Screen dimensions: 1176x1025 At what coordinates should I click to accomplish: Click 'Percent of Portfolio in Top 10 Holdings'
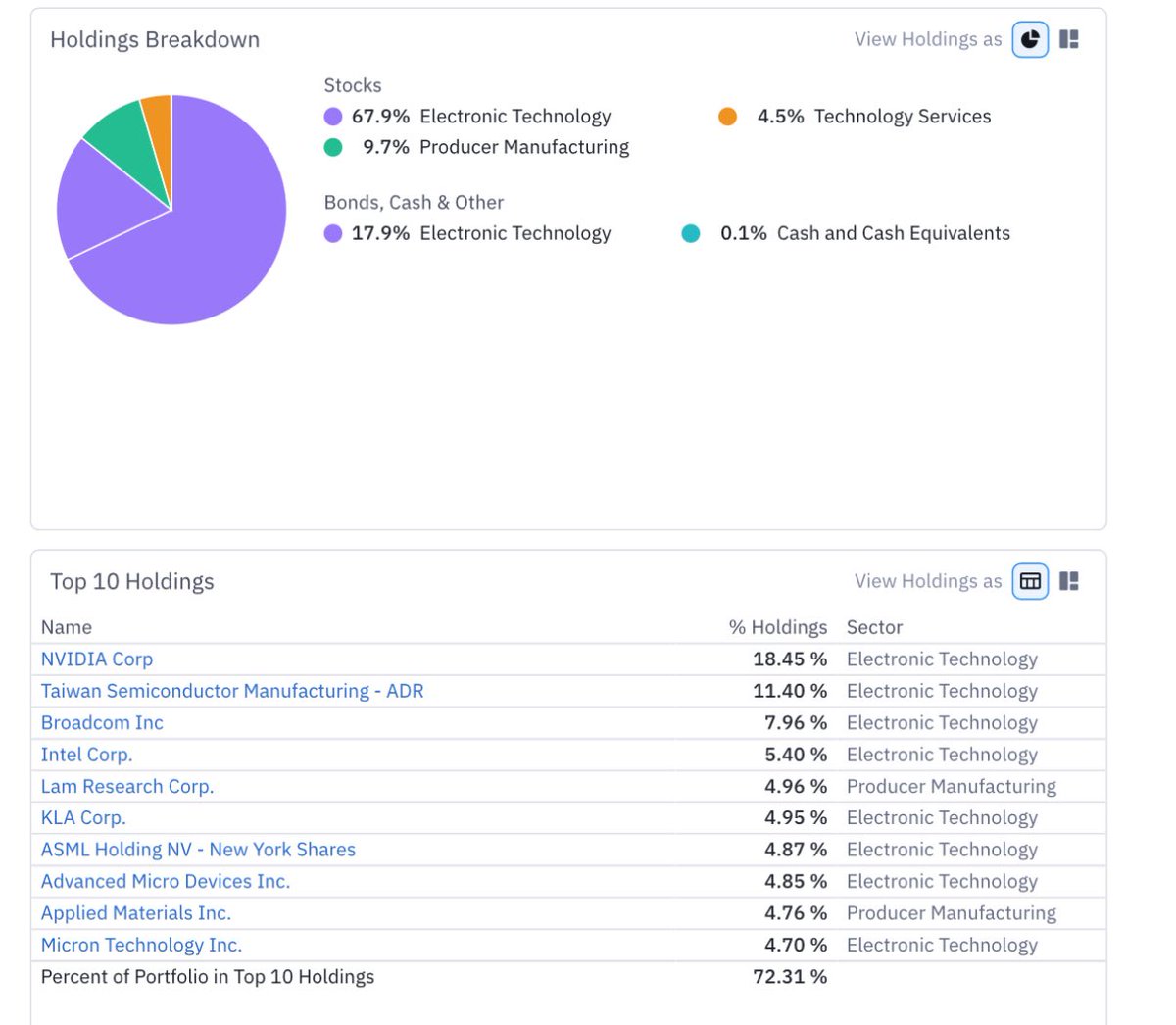tap(208, 977)
